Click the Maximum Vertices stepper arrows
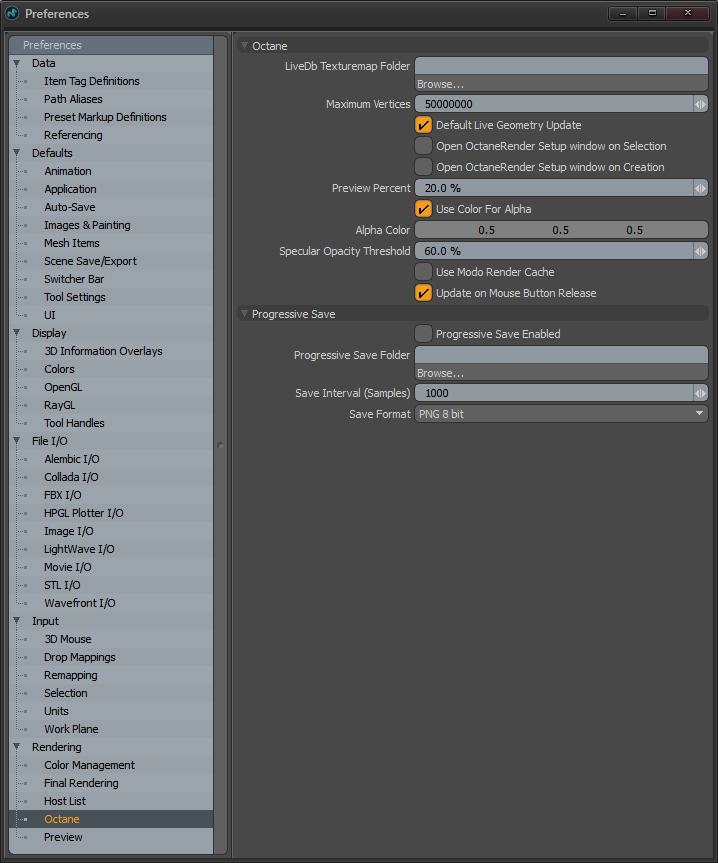 point(700,104)
